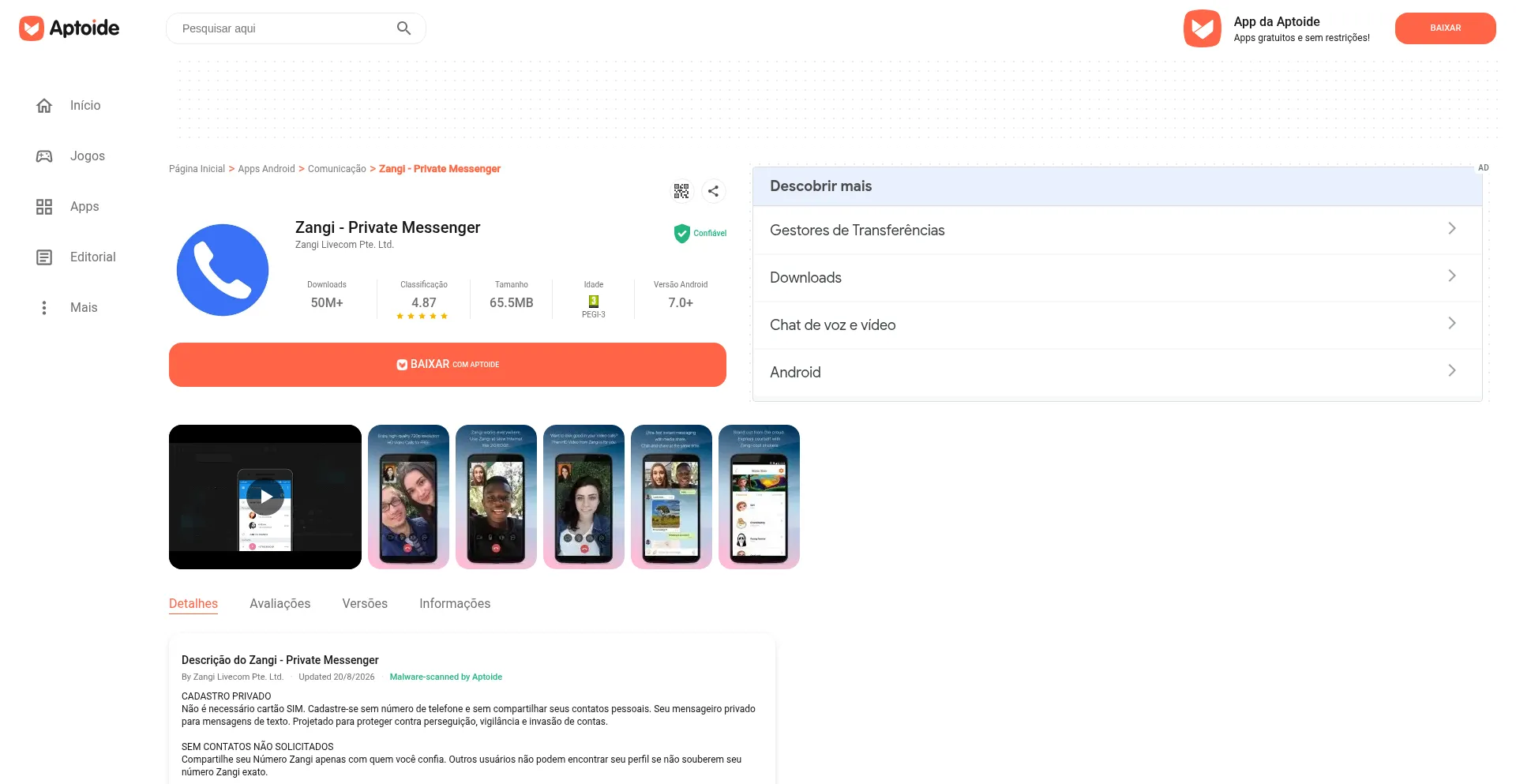1516x784 pixels.
Task: Click the Confiável shield badge
Action: point(700,234)
